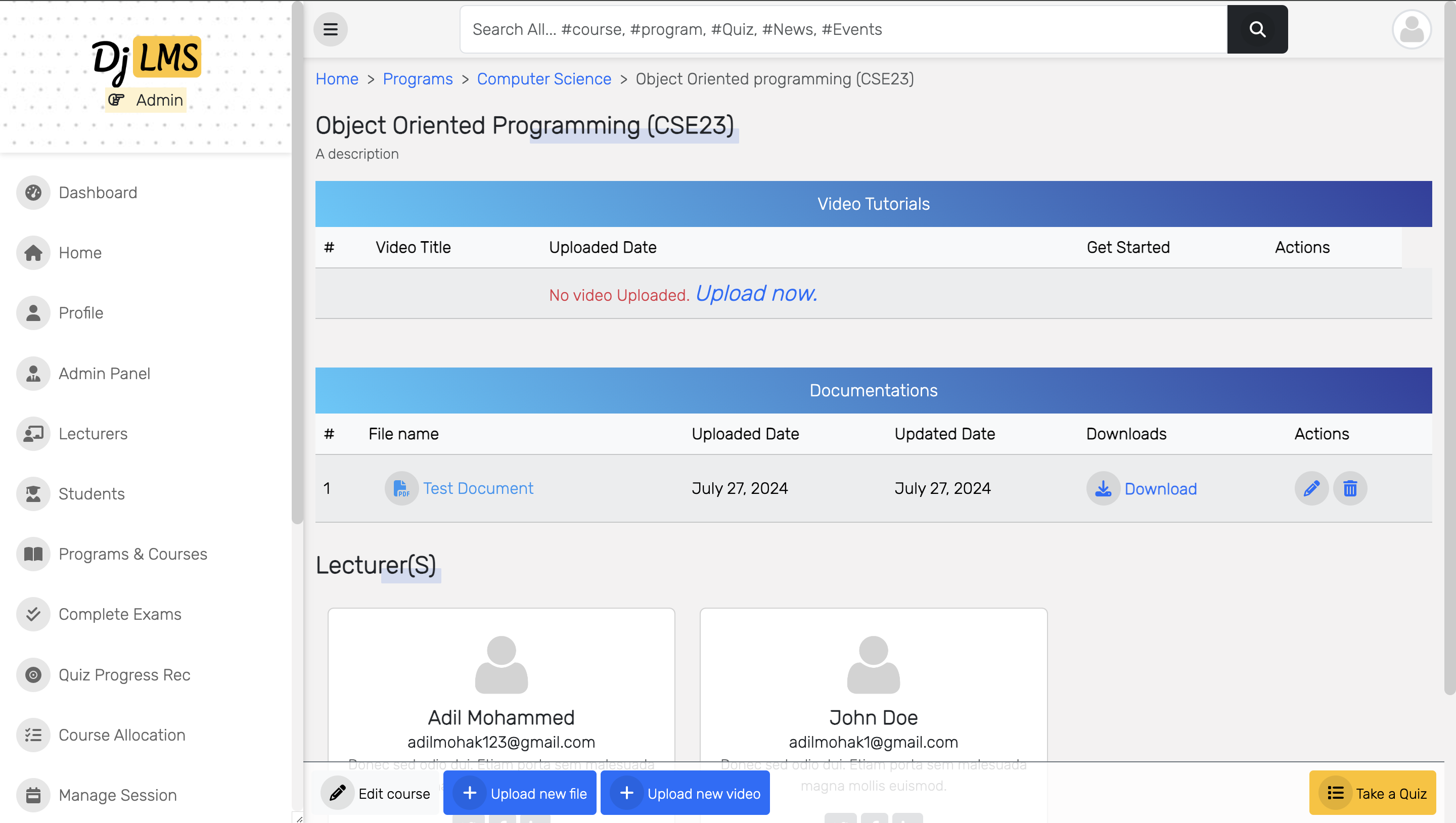Click the Upload now link

tap(756, 293)
